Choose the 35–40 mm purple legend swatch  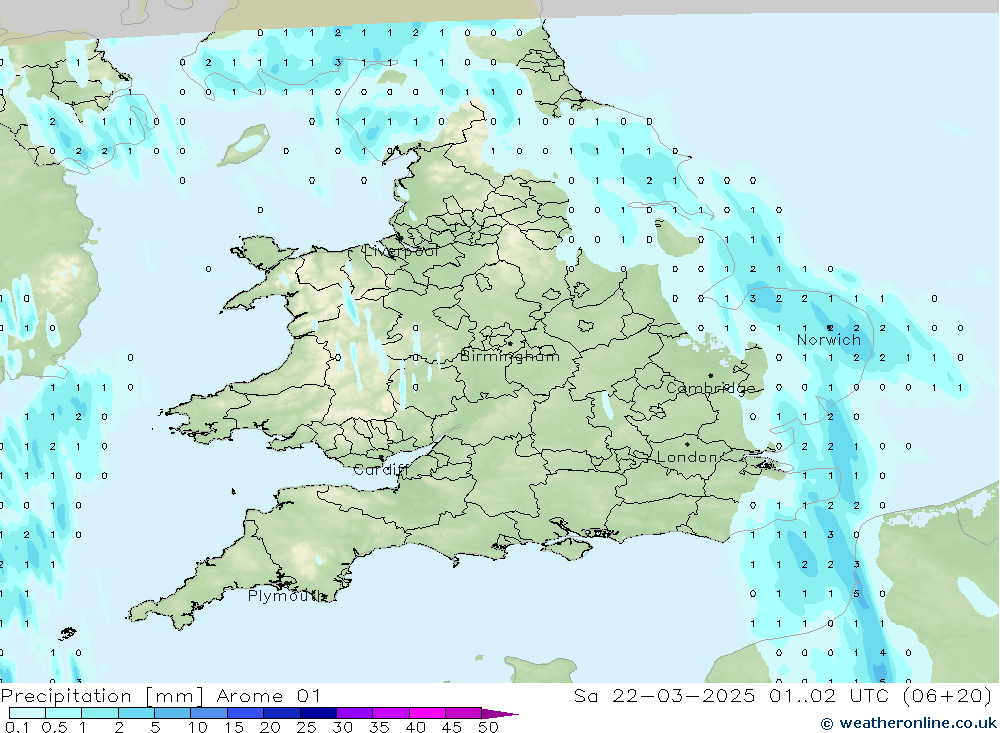(390, 713)
